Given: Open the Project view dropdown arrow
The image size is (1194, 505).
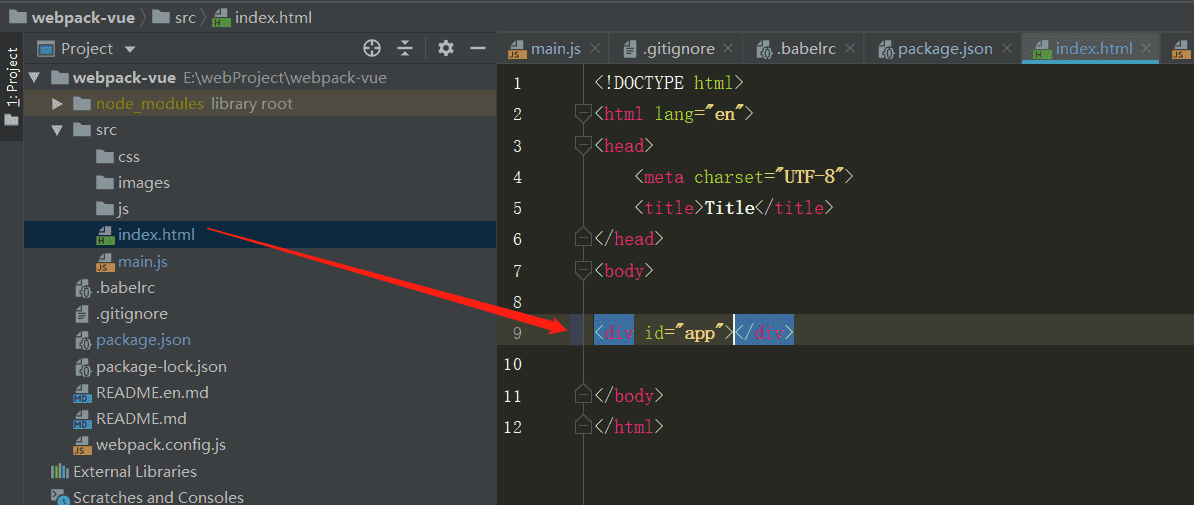Looking at the screenshot, I should pyautogui.click(x=129, y=50).
